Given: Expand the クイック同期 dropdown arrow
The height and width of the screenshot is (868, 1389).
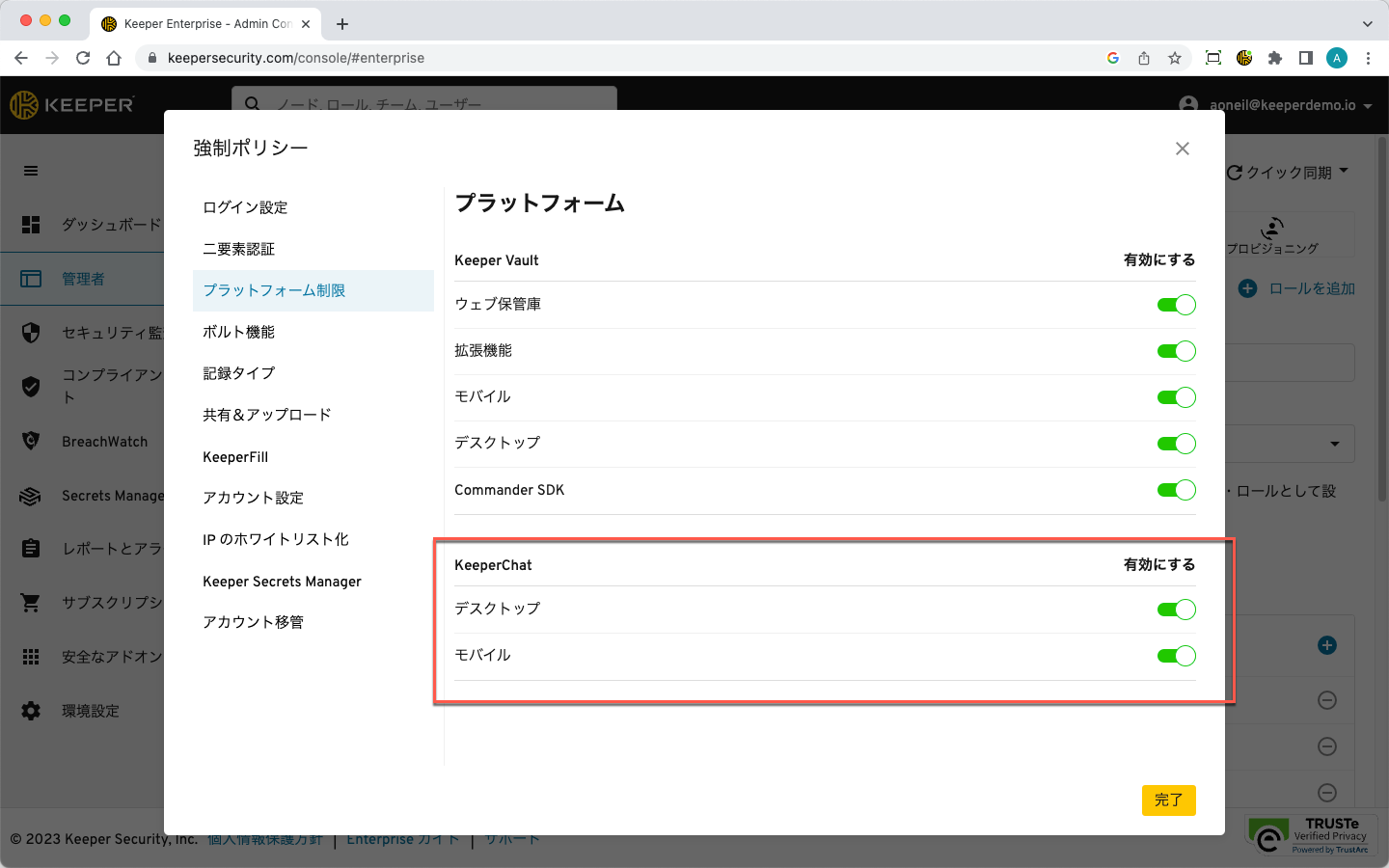Looking at the screenshot, I should point(1344,171).
